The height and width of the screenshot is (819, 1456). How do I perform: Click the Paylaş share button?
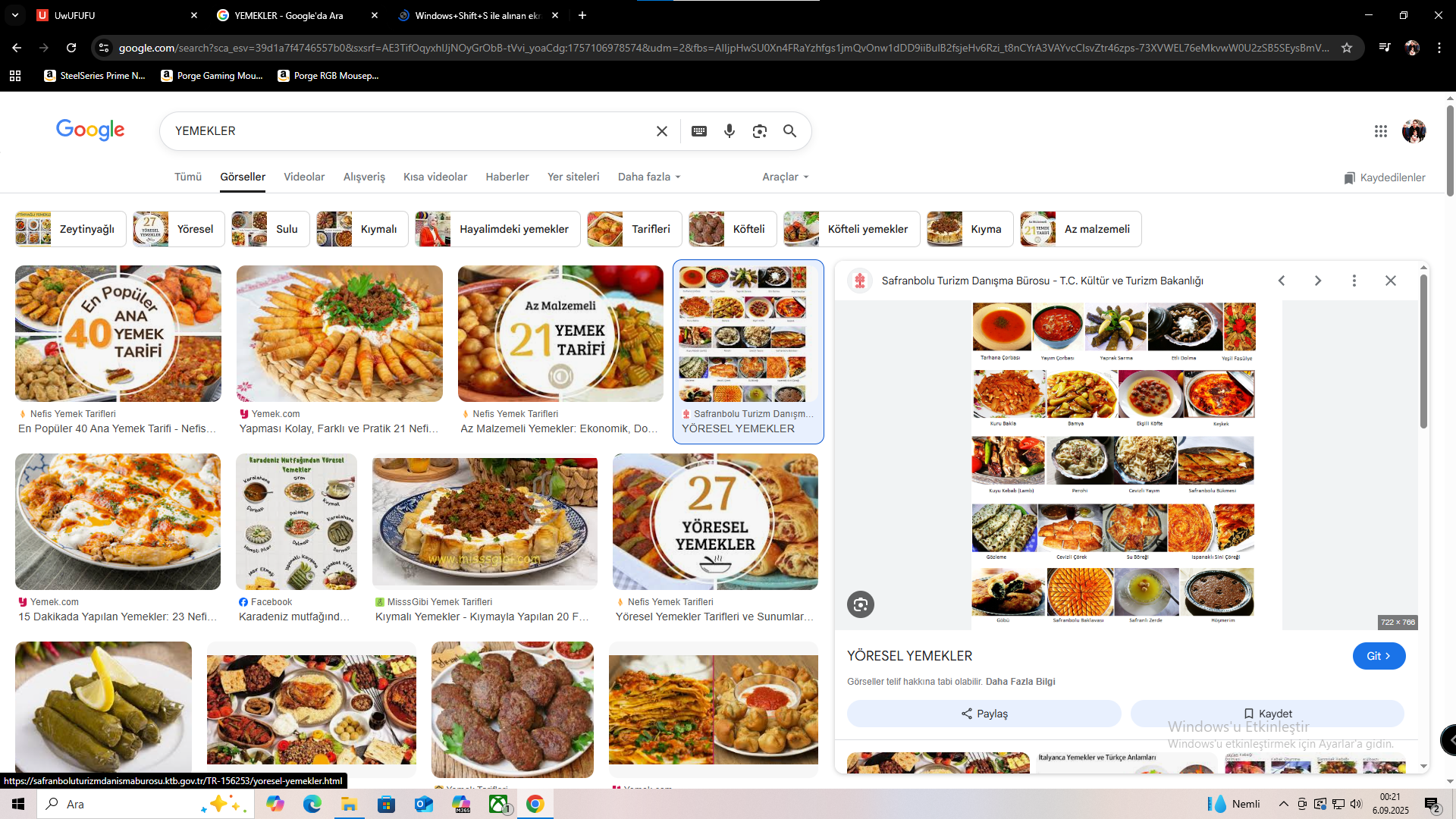pyautogui.click(x=984, y=714)
